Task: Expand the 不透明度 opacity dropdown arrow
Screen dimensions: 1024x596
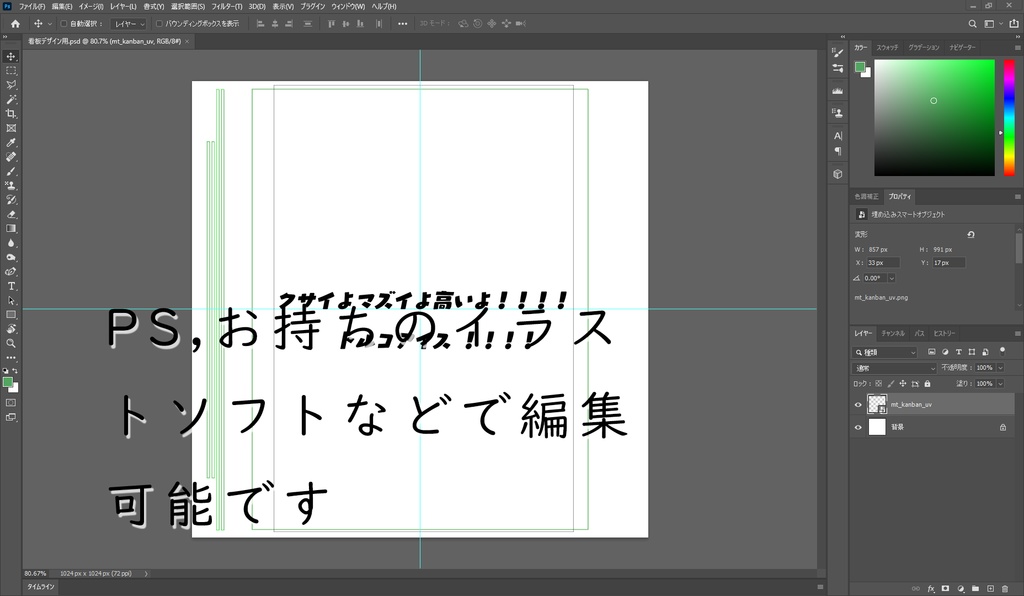Action: (x=1000, y=368)
